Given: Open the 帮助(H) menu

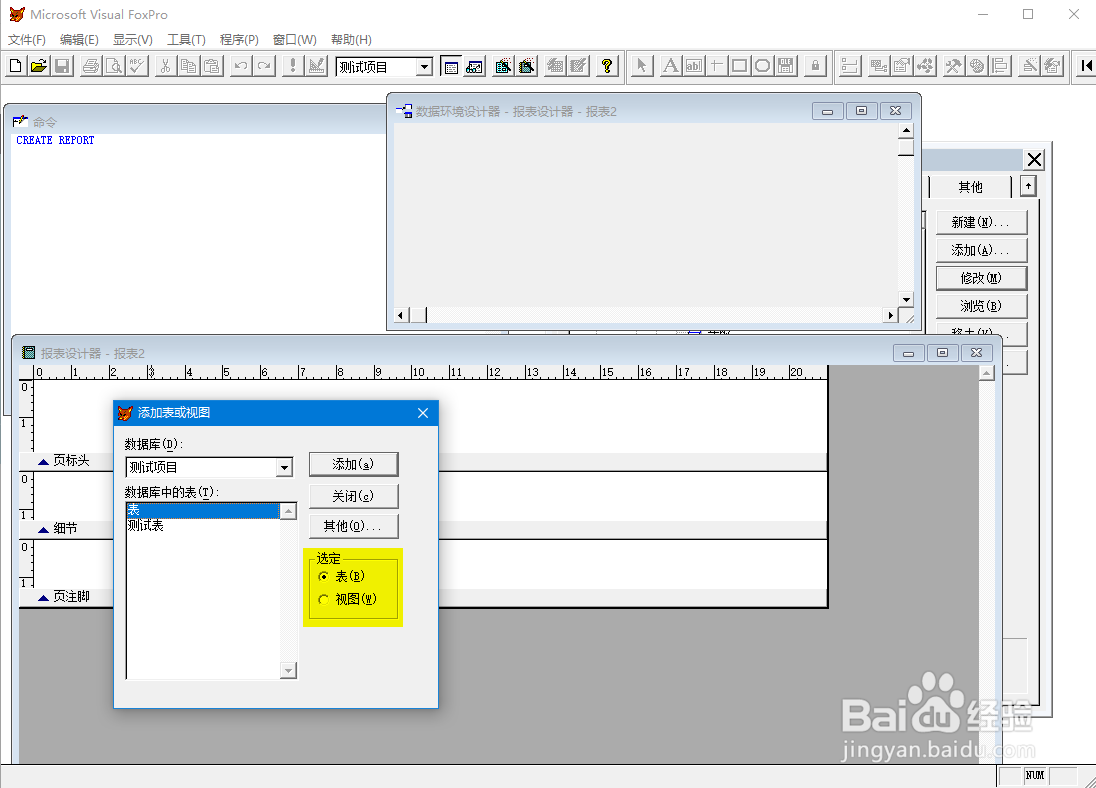Looking at the screenshot, I should coord(351,40).
